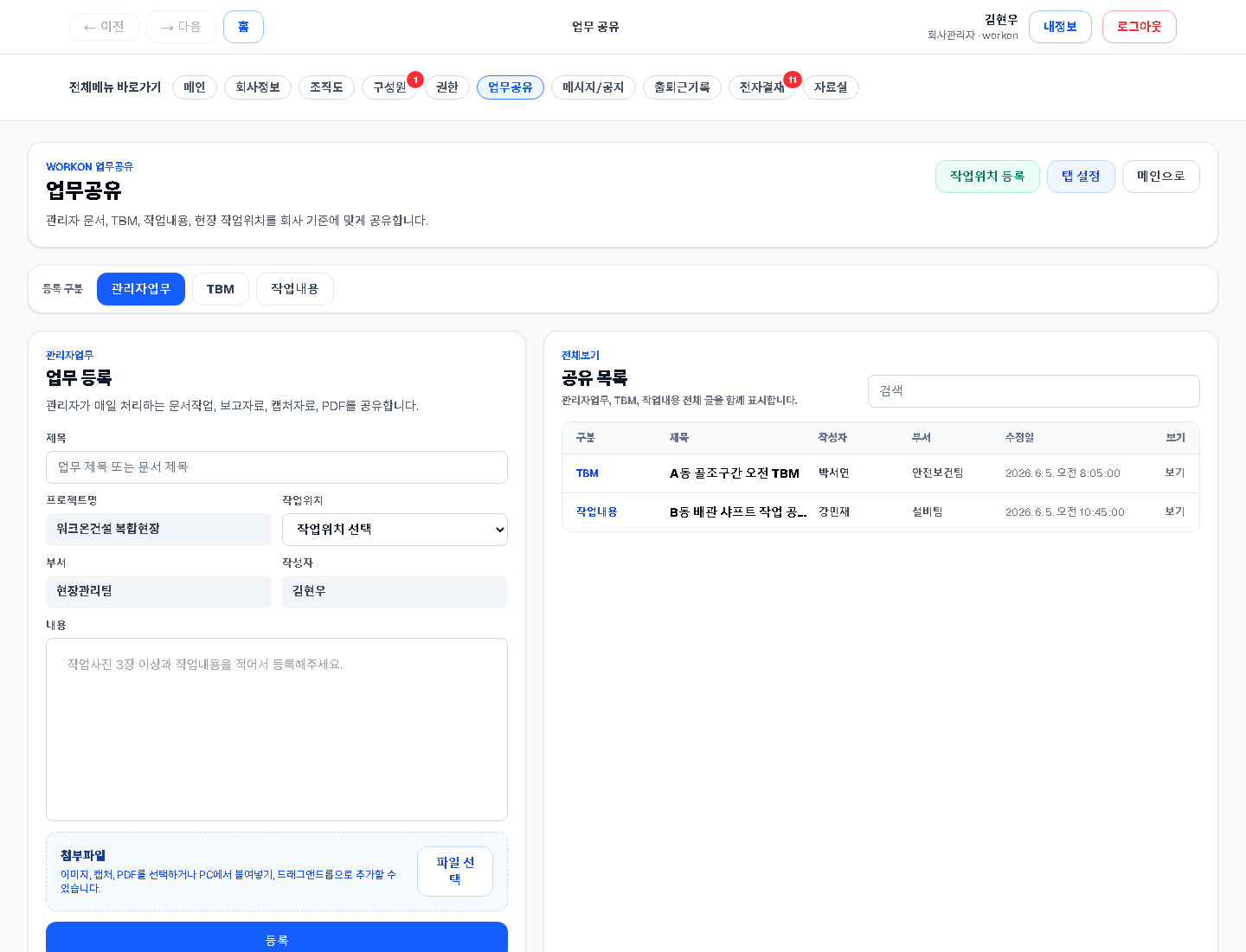The height and width of the screenshot is (952, 1246).
Task: Click the author name 강민재
Action: tap(834, 512)
